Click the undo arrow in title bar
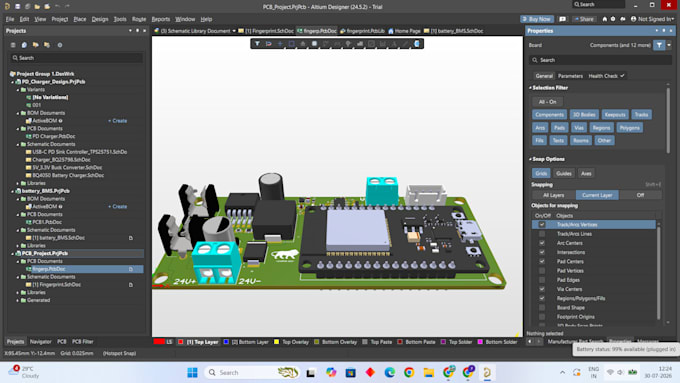 [x=57, y=7]
